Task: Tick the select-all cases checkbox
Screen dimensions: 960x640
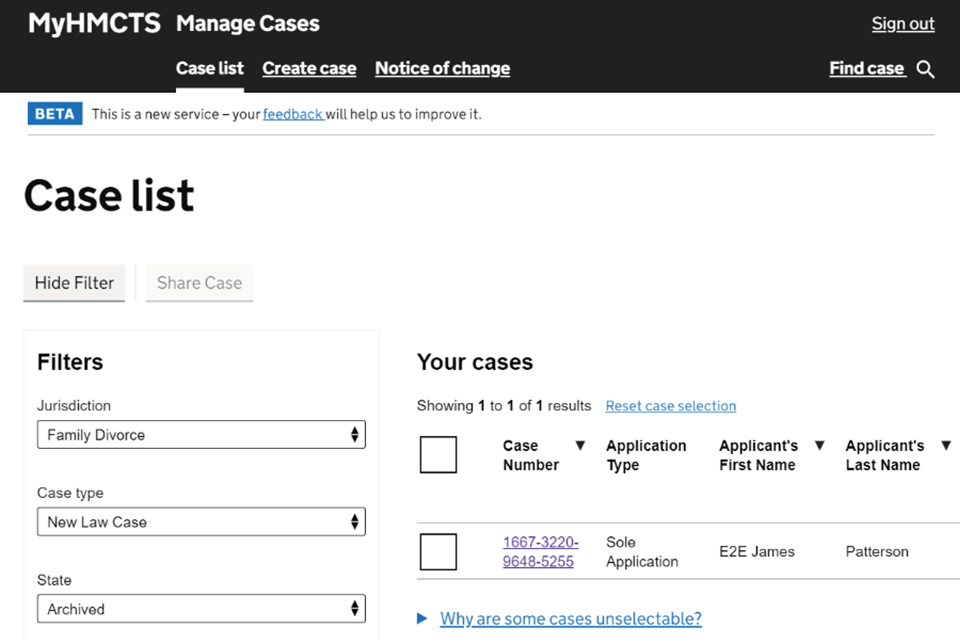Action: (x=438, y=455)
